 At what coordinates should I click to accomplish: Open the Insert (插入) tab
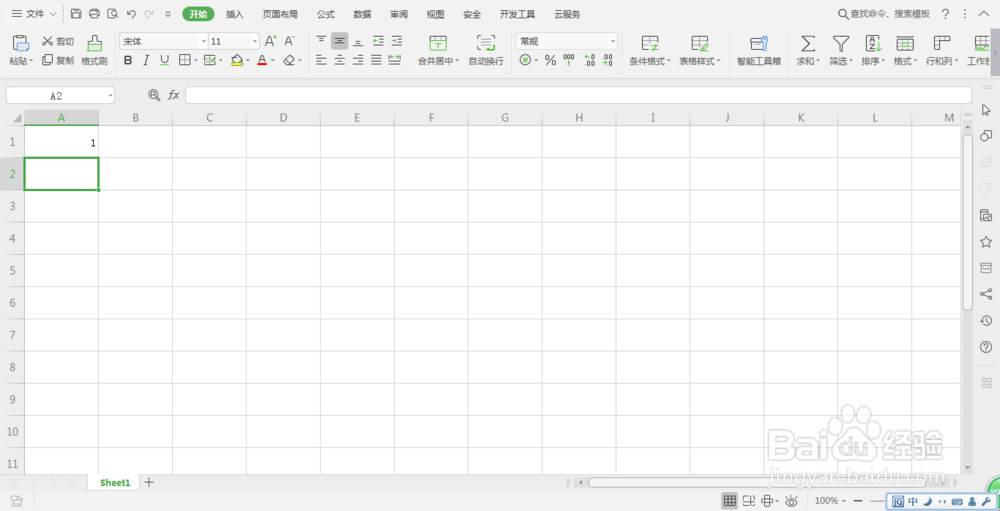coord(235,14)
